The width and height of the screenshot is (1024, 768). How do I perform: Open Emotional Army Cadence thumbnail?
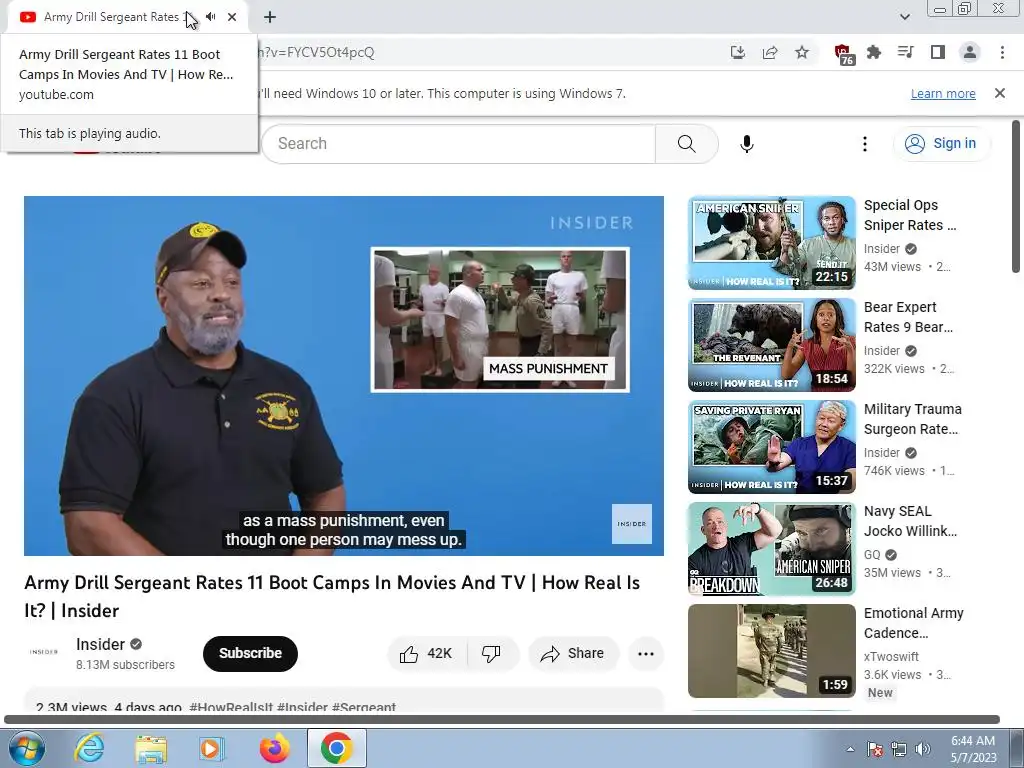tap(771, 651)
